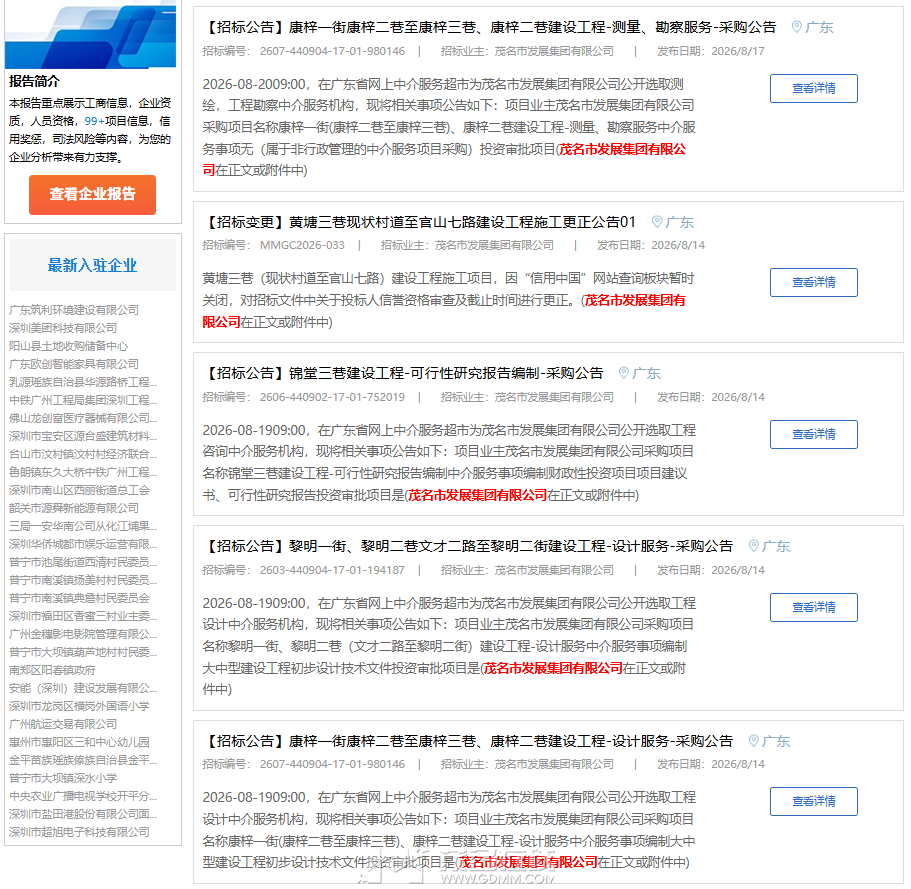The height and width of the screenshot is (889, 911).
Task: Open title 锦堂三巷建设工程-可行性研究报告编制
Action: [403, 373]
